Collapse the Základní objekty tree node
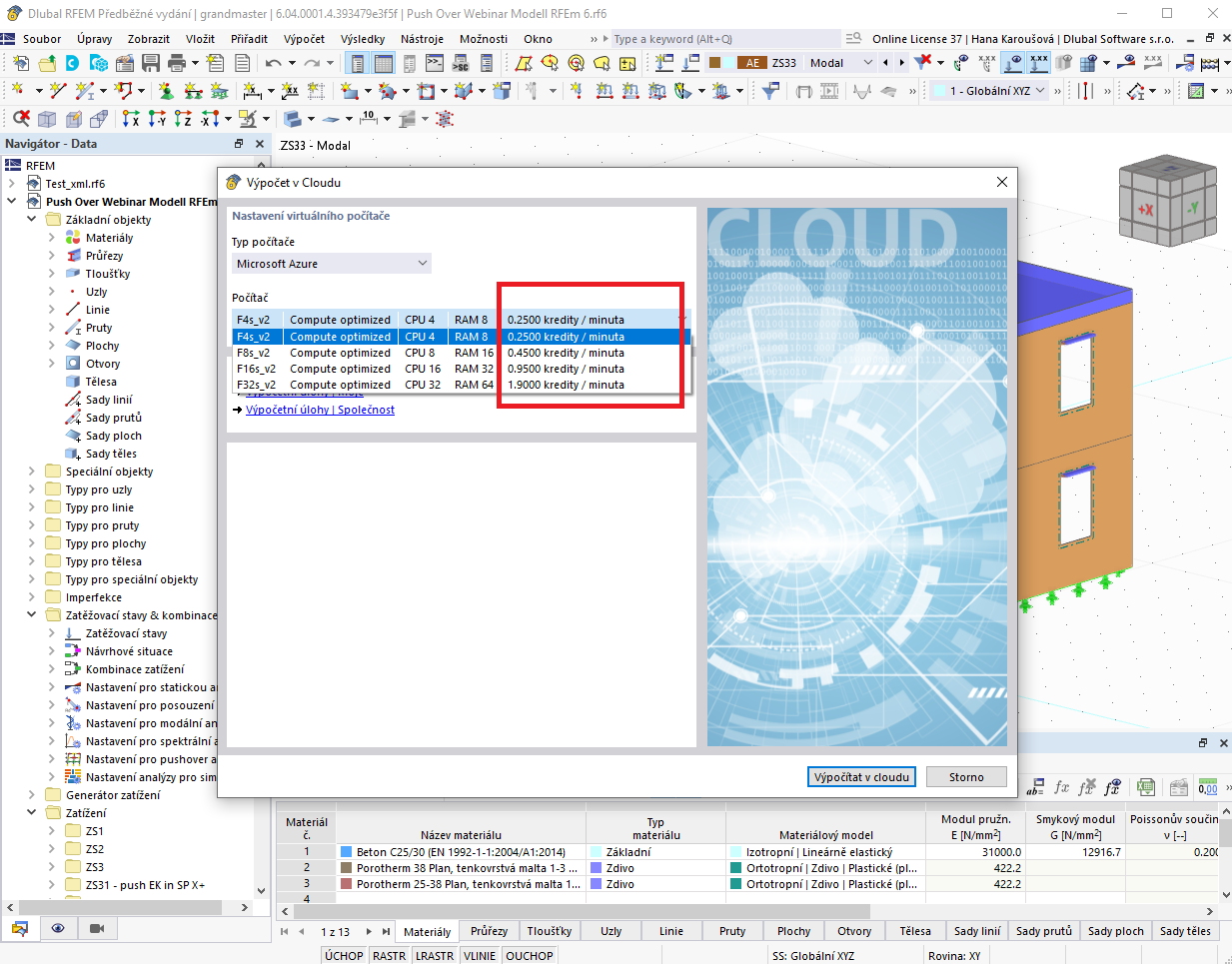 [x=31, y=220]
